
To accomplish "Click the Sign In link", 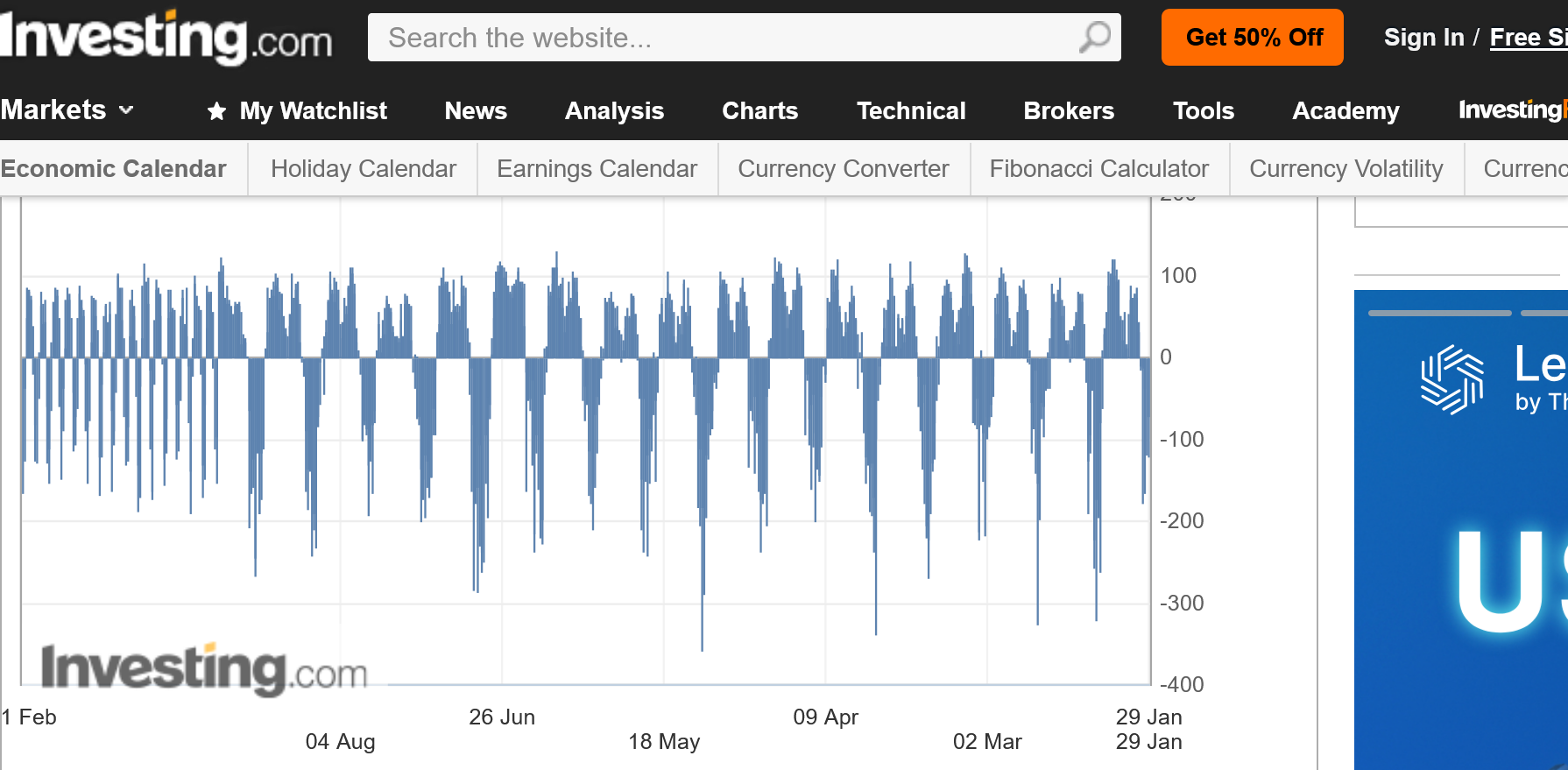I will click(1423, 38).
